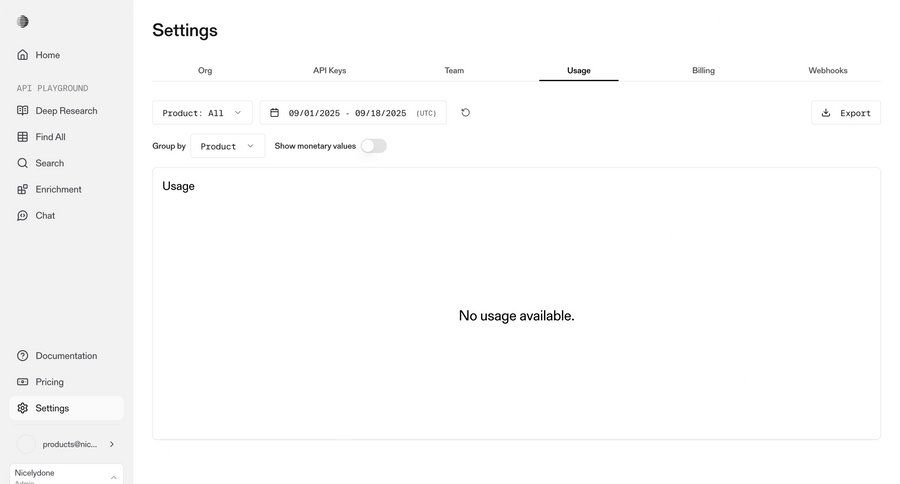Expand the Product: All filter dropdown
The width and height of the screenshot is (900, 484).
click(202, 113)
